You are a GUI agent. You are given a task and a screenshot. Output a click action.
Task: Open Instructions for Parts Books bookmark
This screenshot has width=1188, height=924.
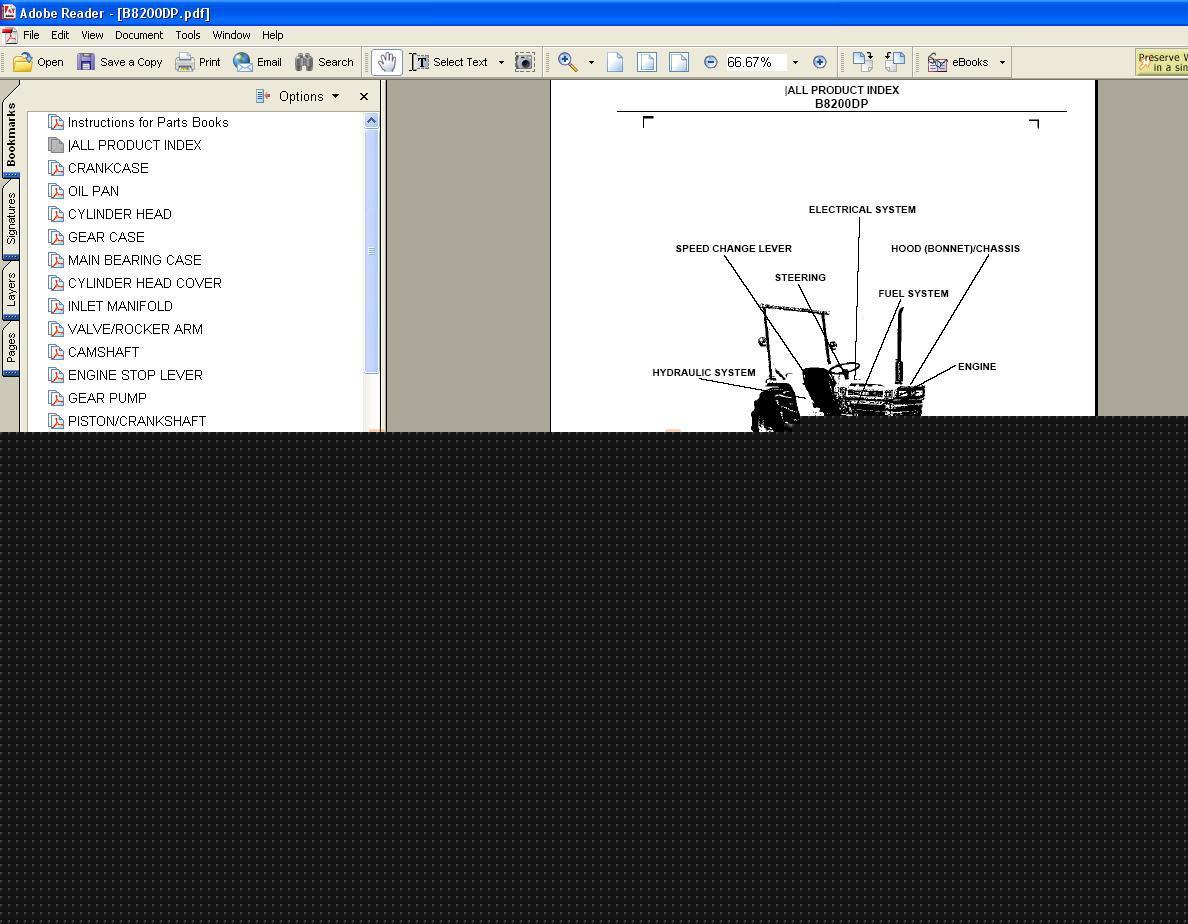pyautogui.click(x=148, y=122)
